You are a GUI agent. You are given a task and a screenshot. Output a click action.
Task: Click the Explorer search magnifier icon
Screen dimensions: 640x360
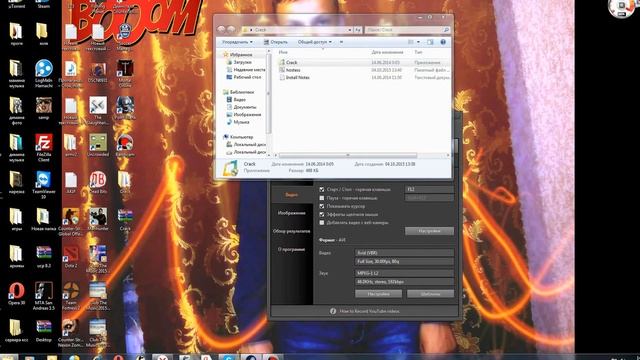tap(446, 30)
